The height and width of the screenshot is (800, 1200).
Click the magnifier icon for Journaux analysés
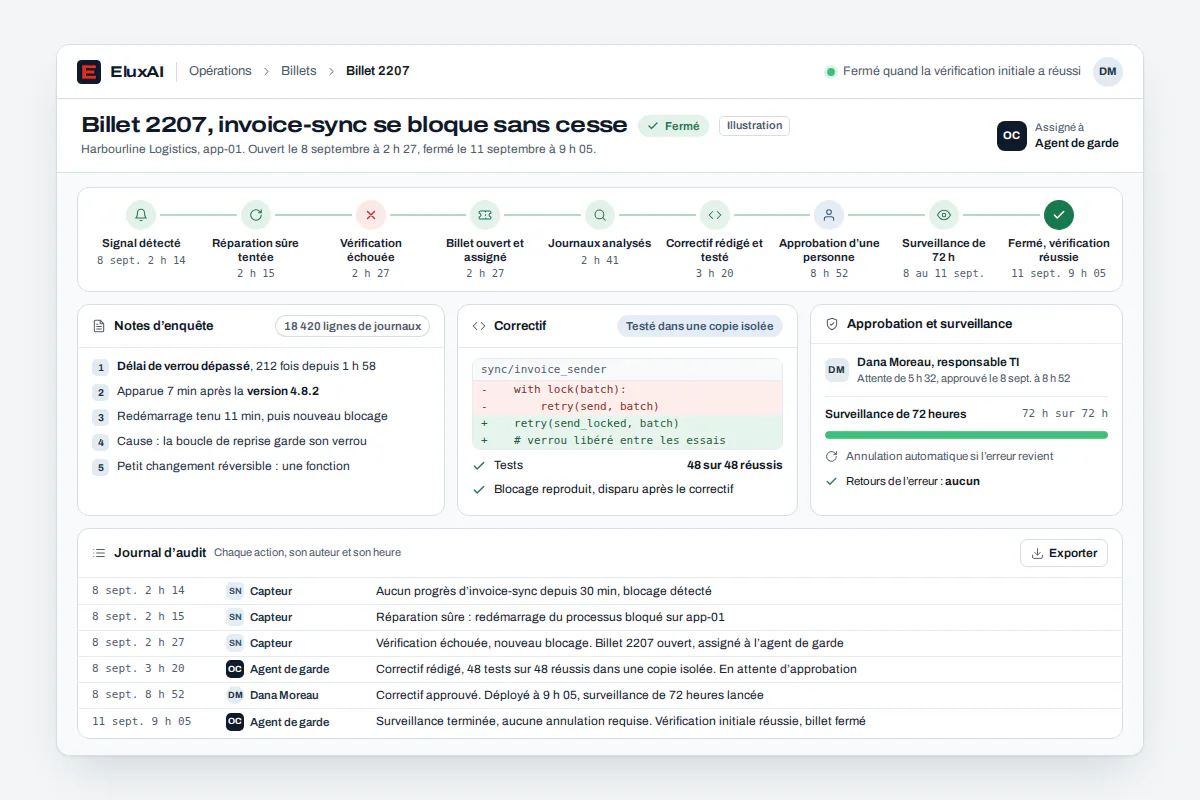click(600, 215)
